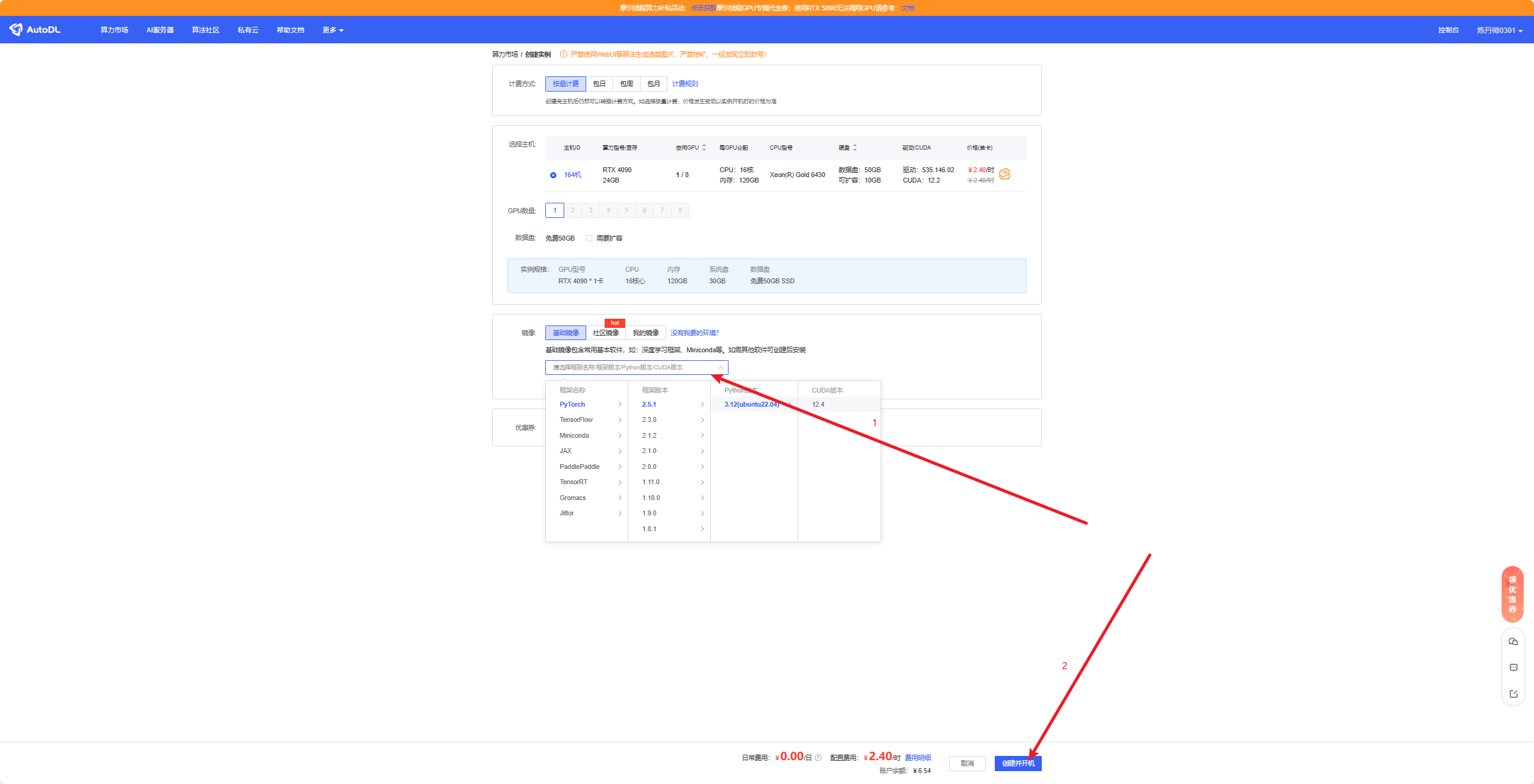Select framework version 1.8.1
1534x784 pixels.
tap(669, 529)
